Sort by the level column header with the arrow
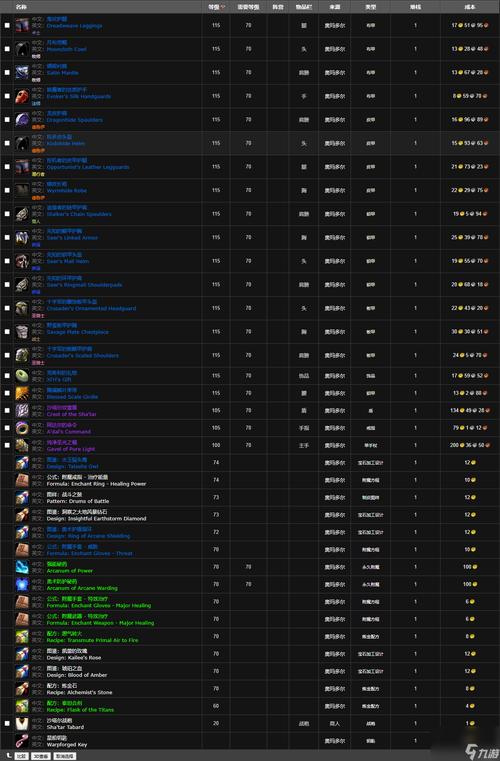 tap(216, 7)
